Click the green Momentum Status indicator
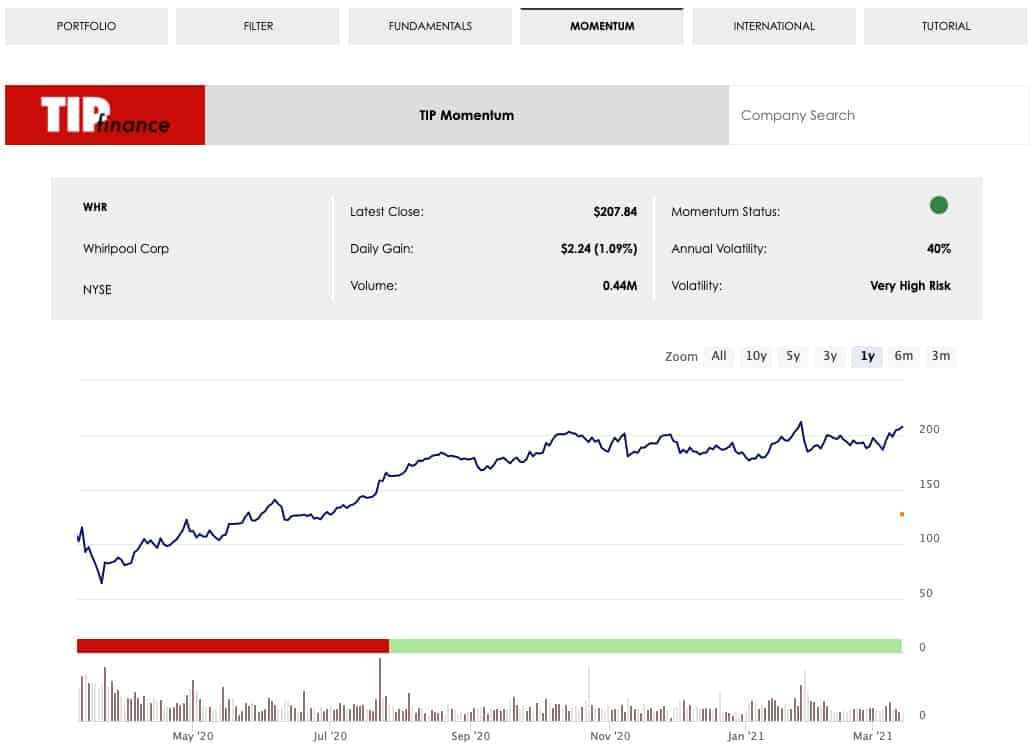1035x756 pixels. point(938,205)
